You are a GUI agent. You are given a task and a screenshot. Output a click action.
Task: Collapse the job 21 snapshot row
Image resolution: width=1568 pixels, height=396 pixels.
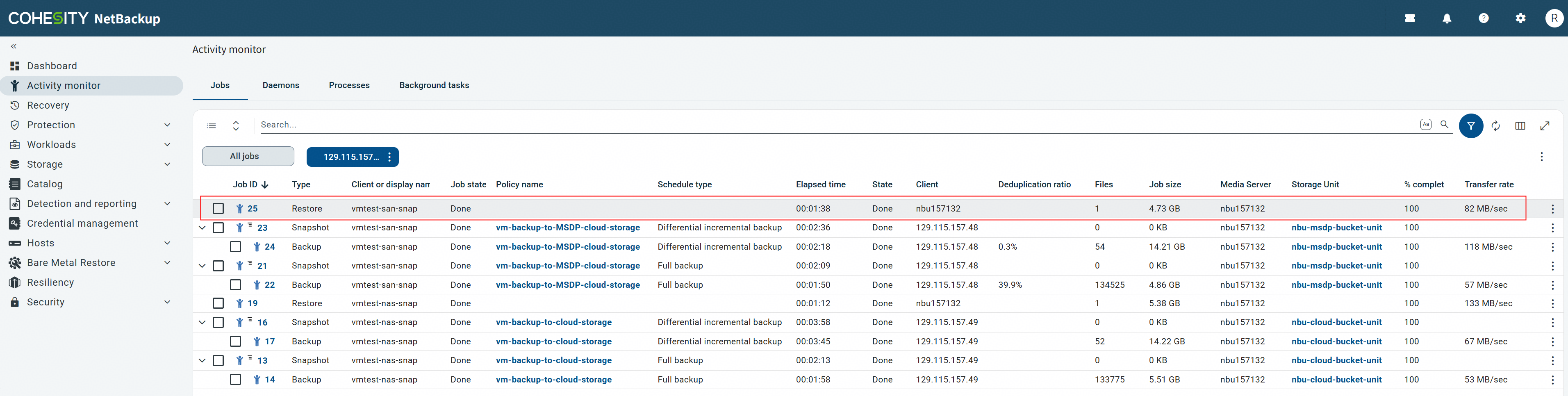(x=202, y=266)
